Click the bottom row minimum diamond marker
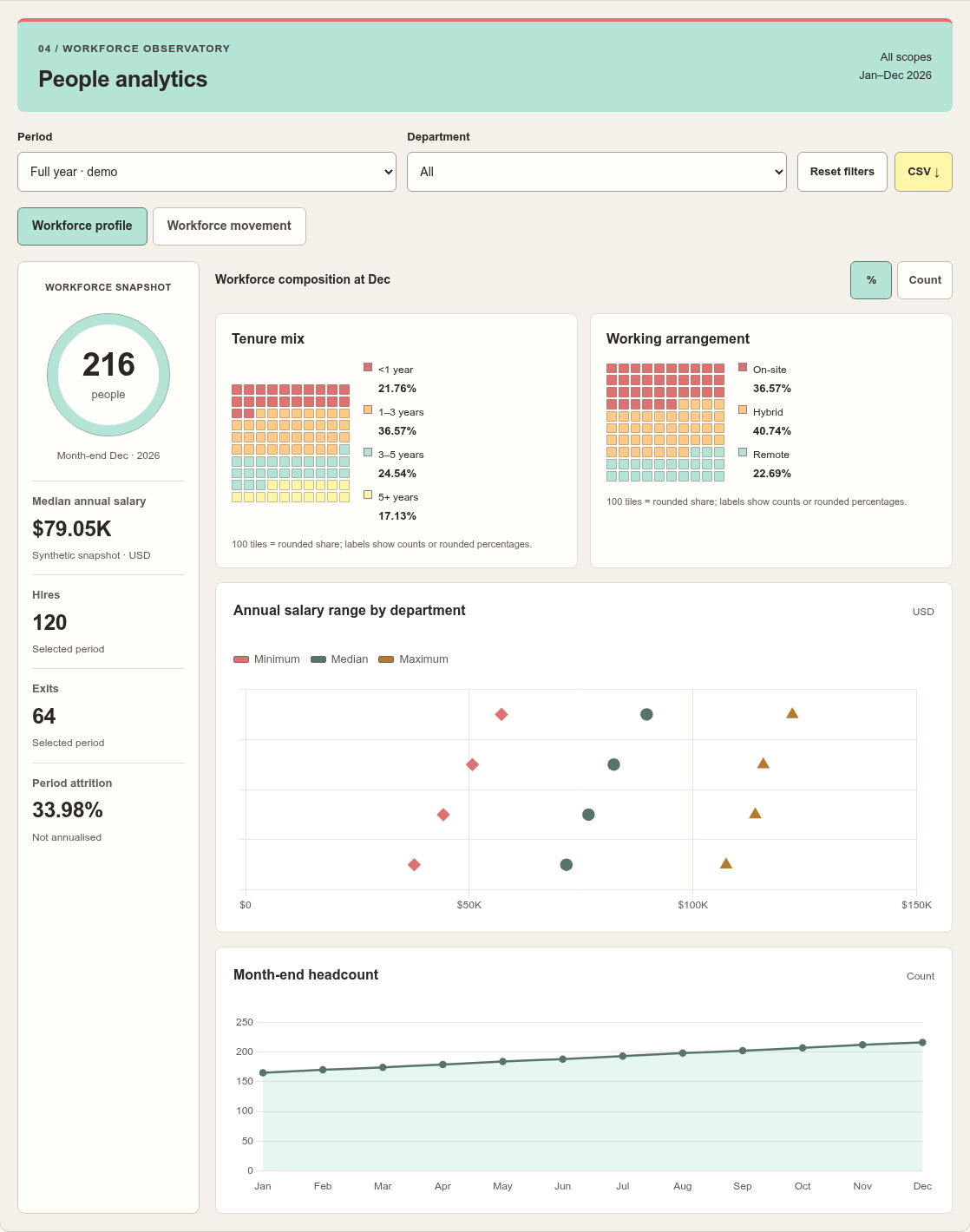Screen dimensions: 970x1232 414,865
